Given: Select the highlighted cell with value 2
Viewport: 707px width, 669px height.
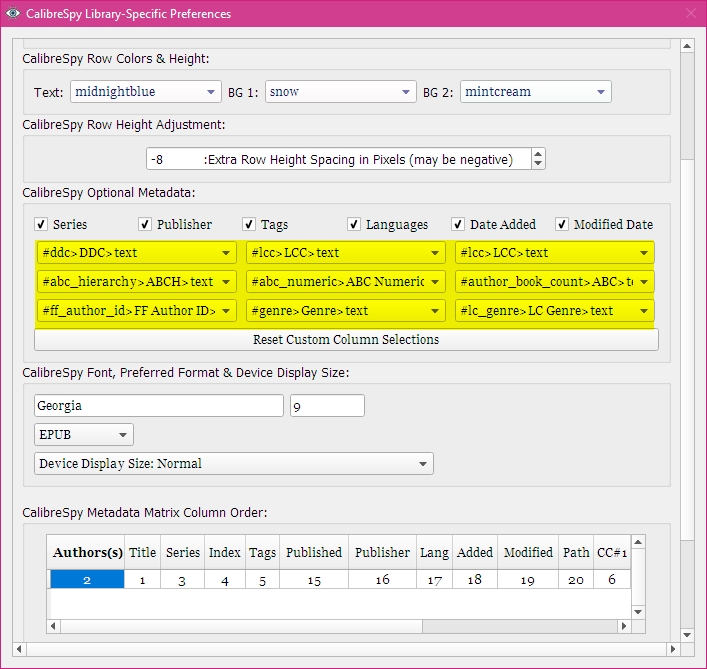Looking at the screenshot, I should coord(87,579).
